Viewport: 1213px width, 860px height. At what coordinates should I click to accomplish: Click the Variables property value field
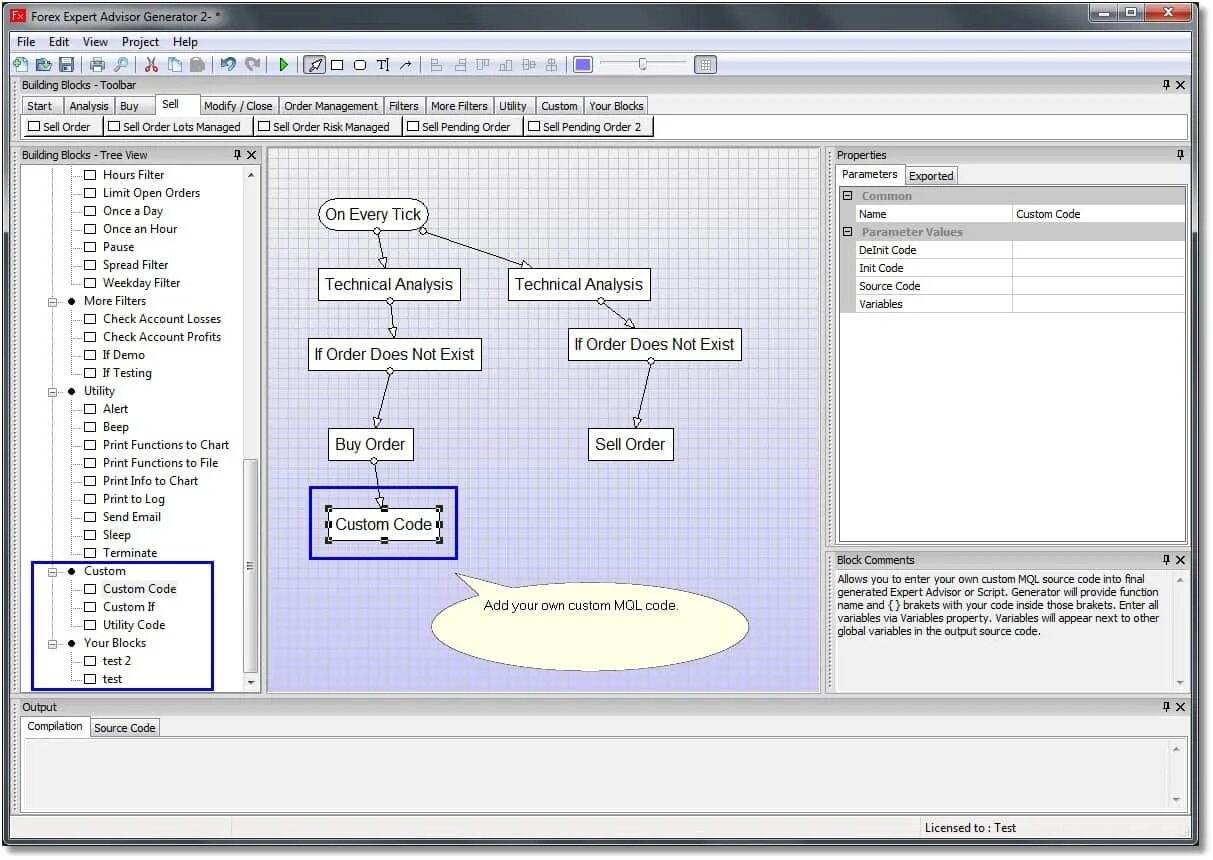click(1098, 304)
